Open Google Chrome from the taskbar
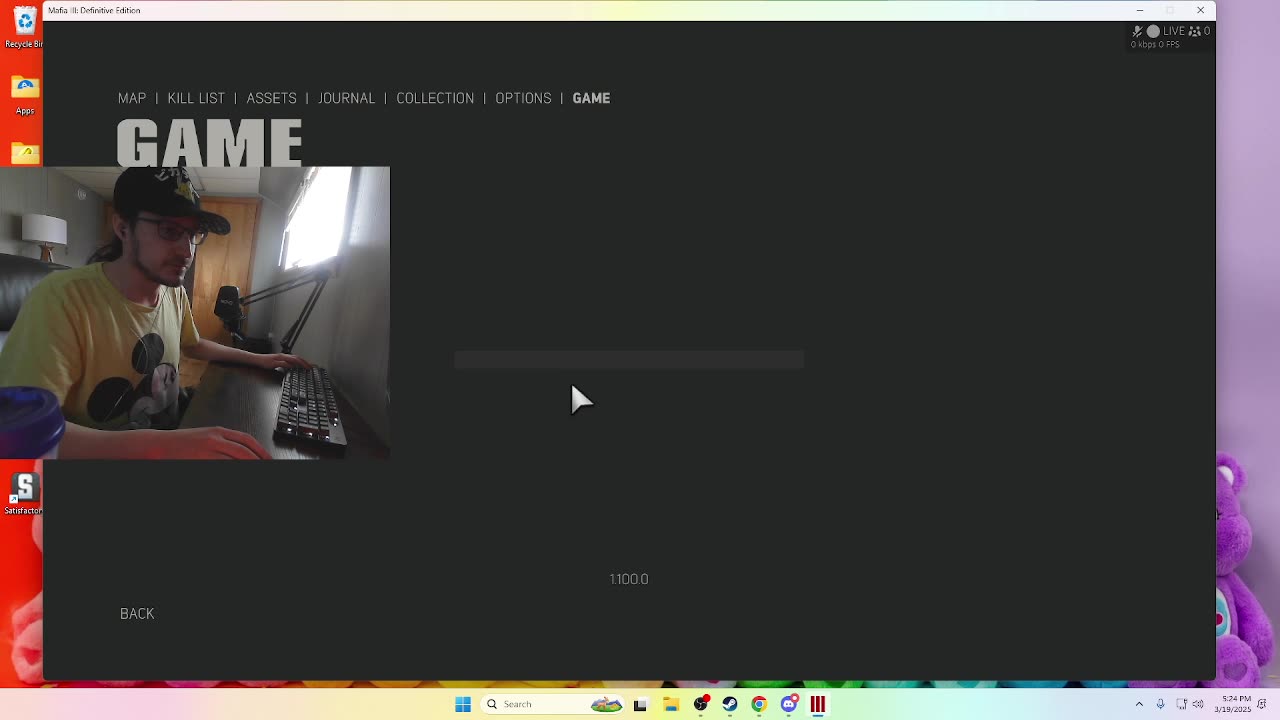The height and width of the screenshot is (720, 1280). 759,704
